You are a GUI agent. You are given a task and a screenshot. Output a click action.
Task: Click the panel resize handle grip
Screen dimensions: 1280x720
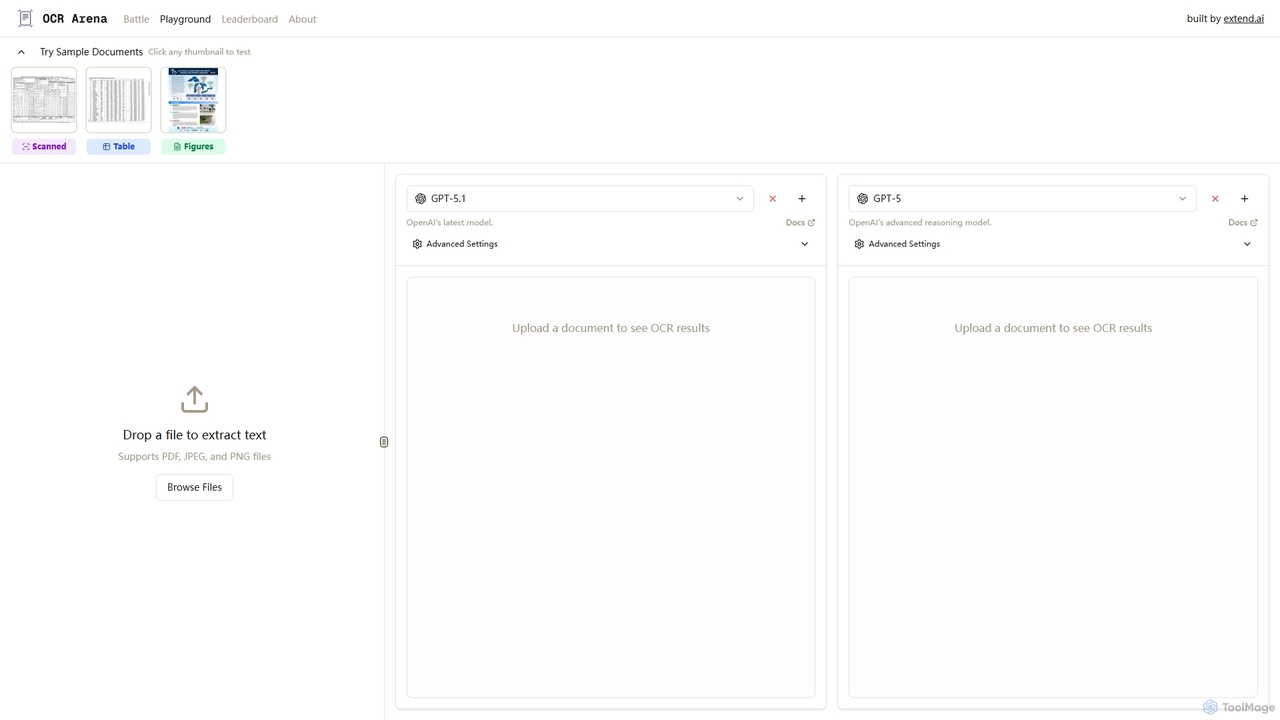click(384, 442)
